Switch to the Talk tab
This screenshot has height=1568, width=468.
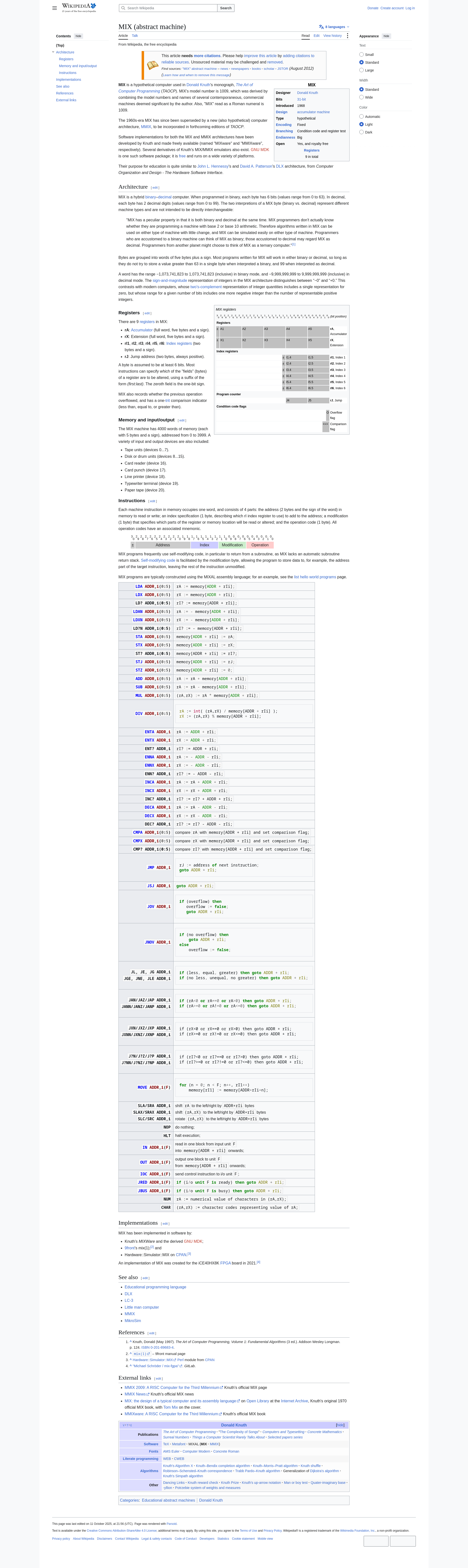[x=135, y=36]
